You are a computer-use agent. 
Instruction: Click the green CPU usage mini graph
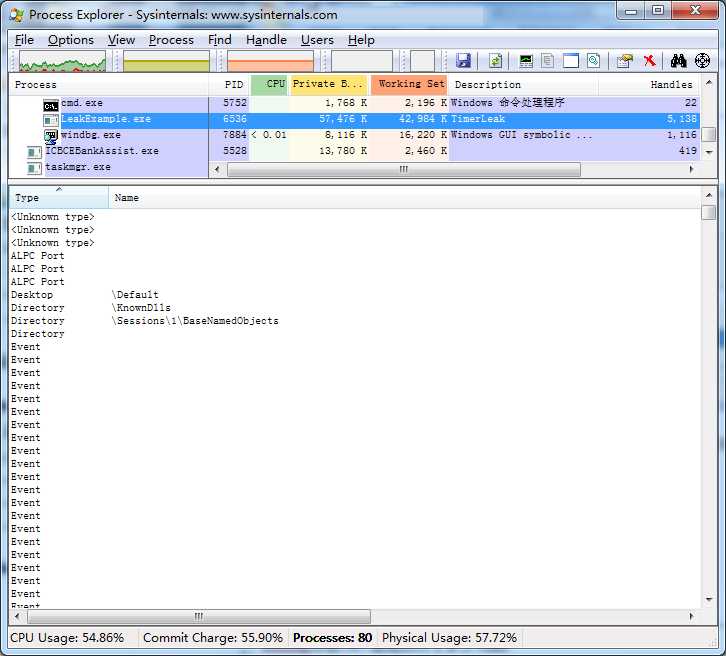[x=63, y=61]
